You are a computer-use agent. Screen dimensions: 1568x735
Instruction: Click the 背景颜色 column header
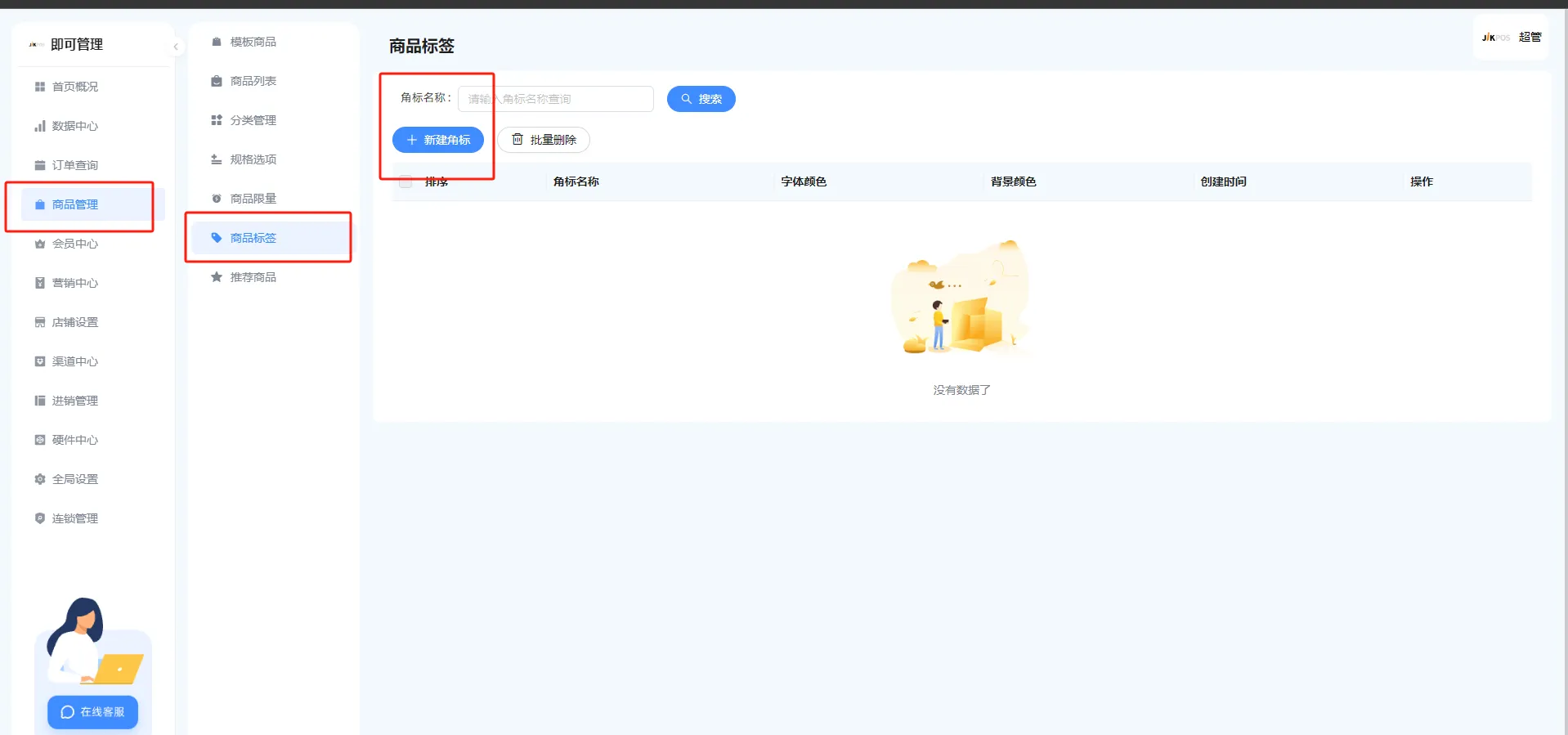pos(1014,182)
